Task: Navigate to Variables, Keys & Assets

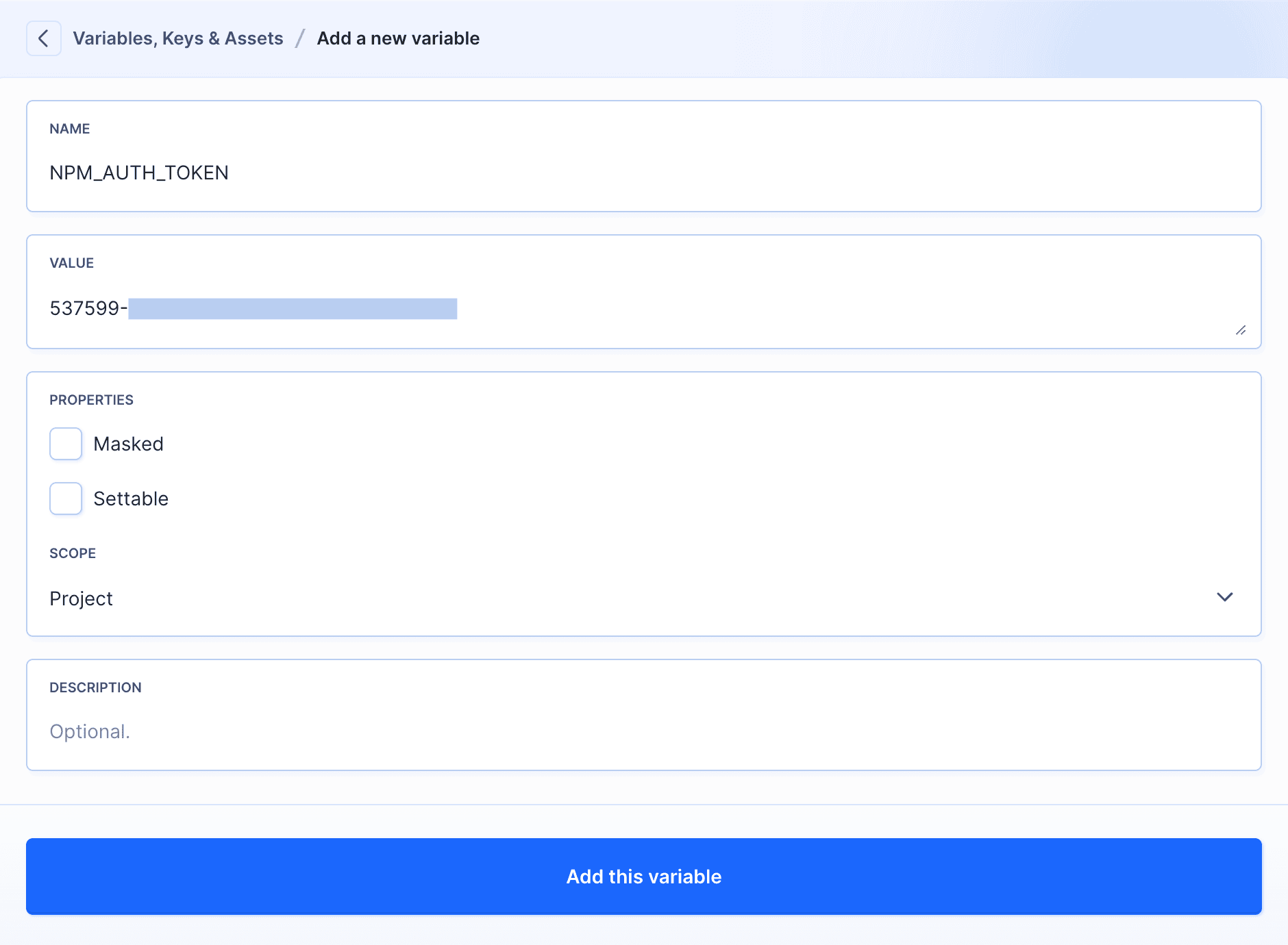Action: [178, 38]
